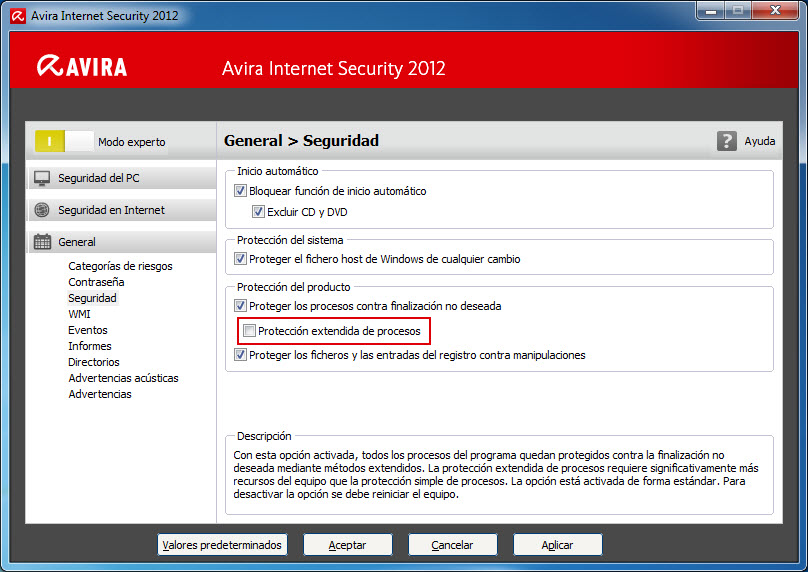
Task: Uncheck Bloquear función de inicio automático
Action: 240,191
